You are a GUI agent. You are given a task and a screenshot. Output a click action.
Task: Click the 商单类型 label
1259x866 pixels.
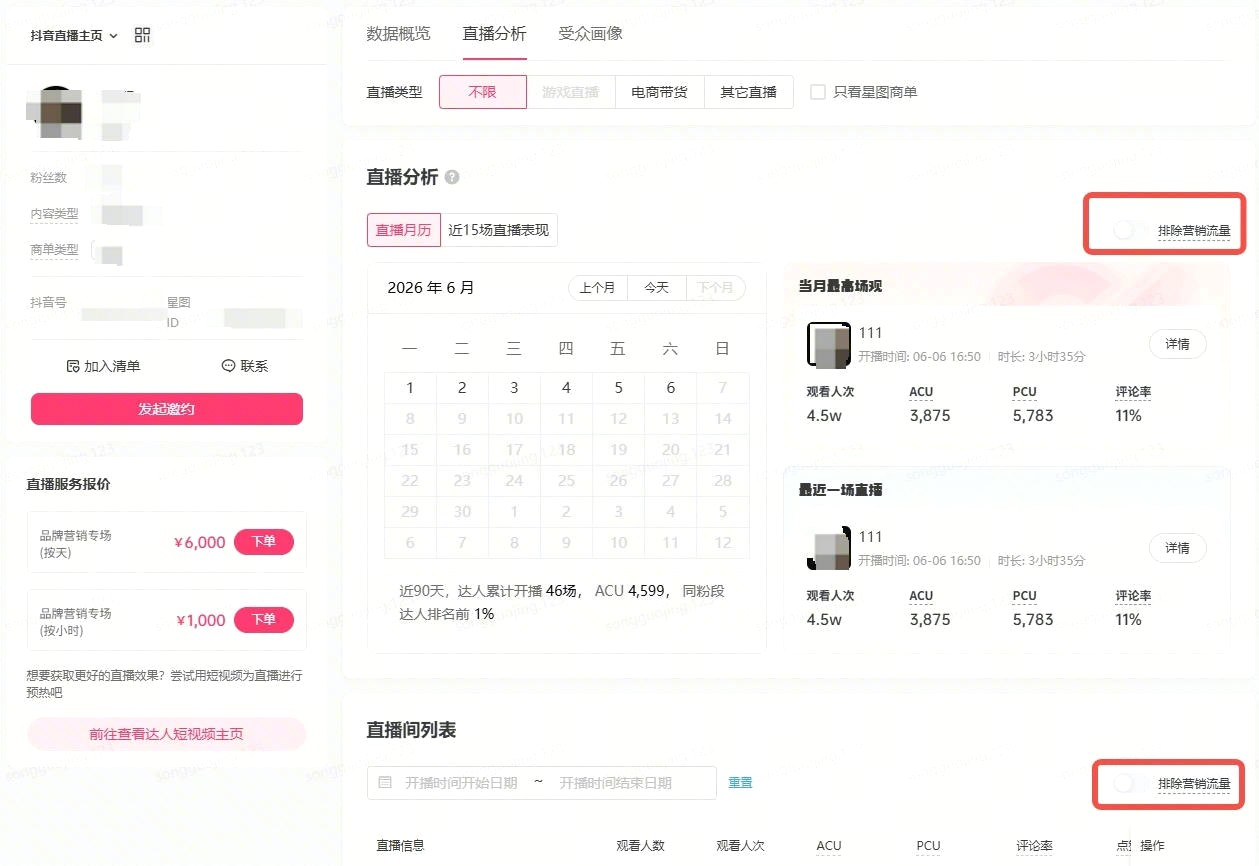[x=54, y=250]
